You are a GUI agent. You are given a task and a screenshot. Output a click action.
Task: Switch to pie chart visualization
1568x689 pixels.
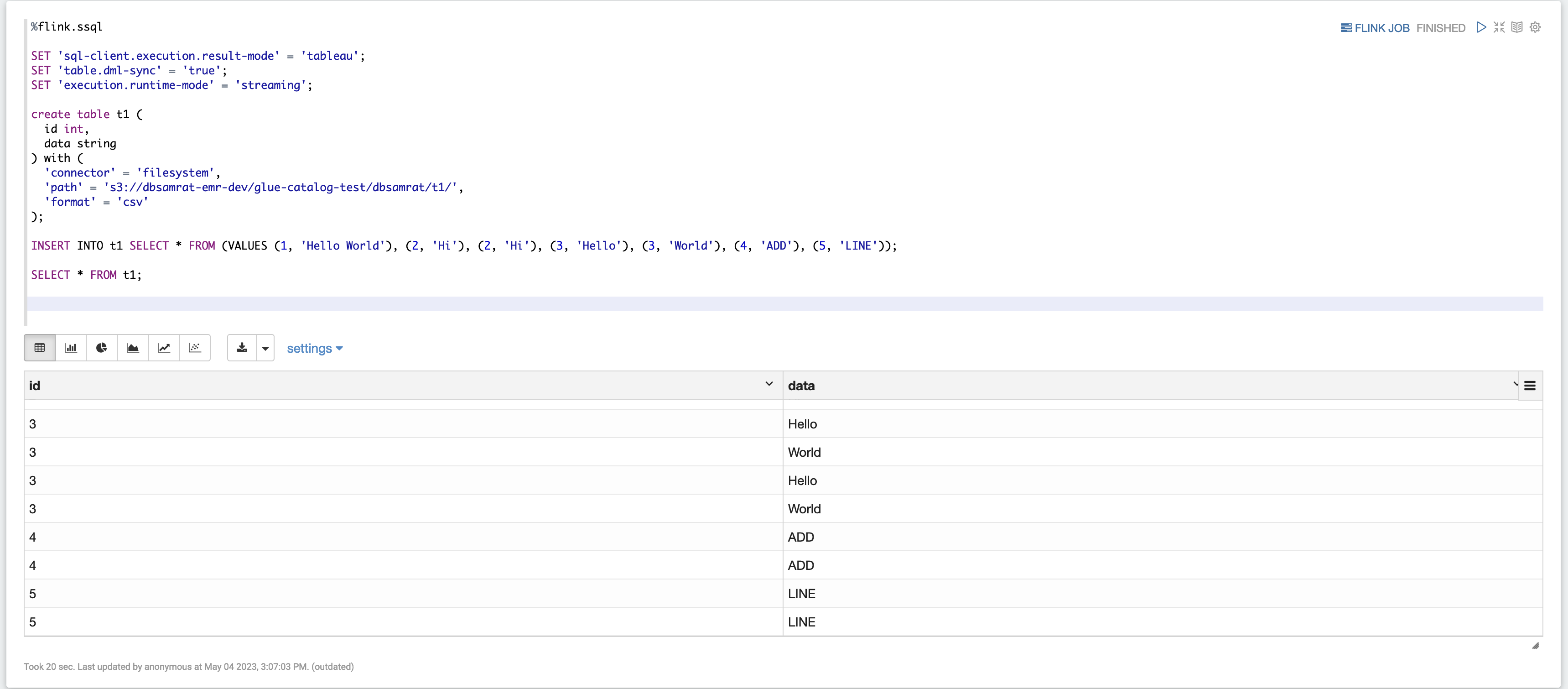101,348
